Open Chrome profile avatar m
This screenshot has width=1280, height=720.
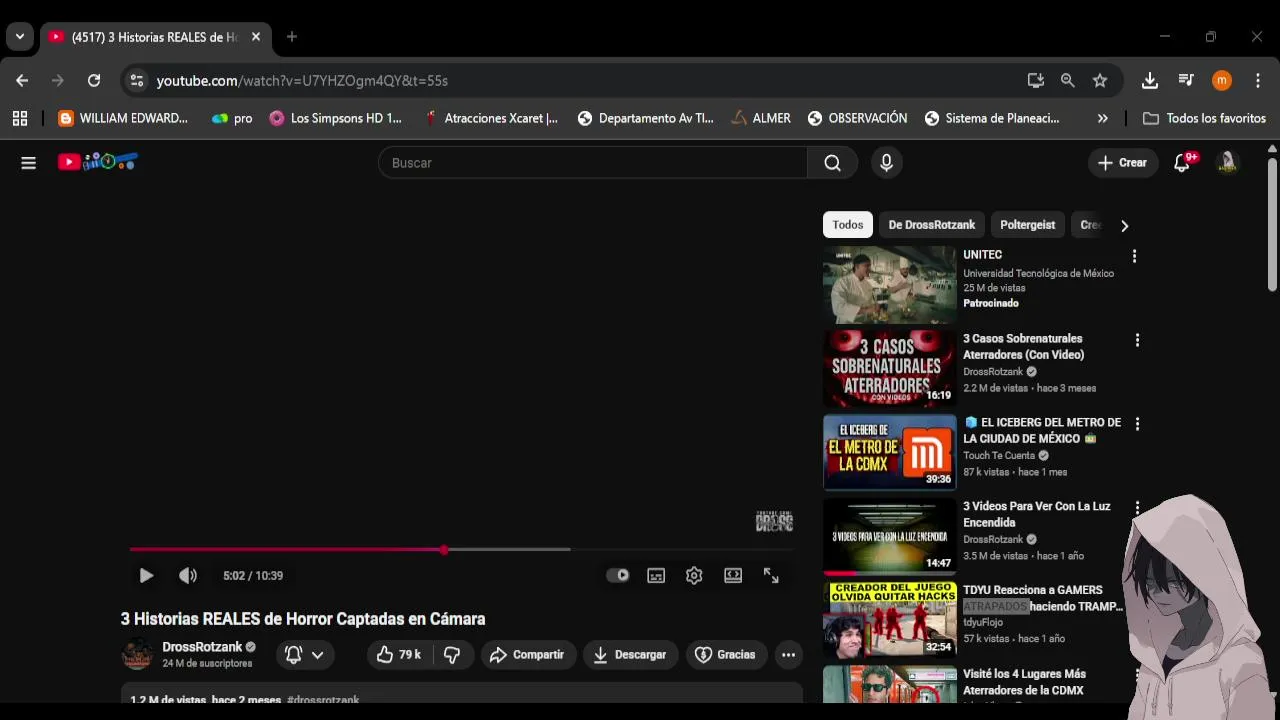[x=1221, y=81]
